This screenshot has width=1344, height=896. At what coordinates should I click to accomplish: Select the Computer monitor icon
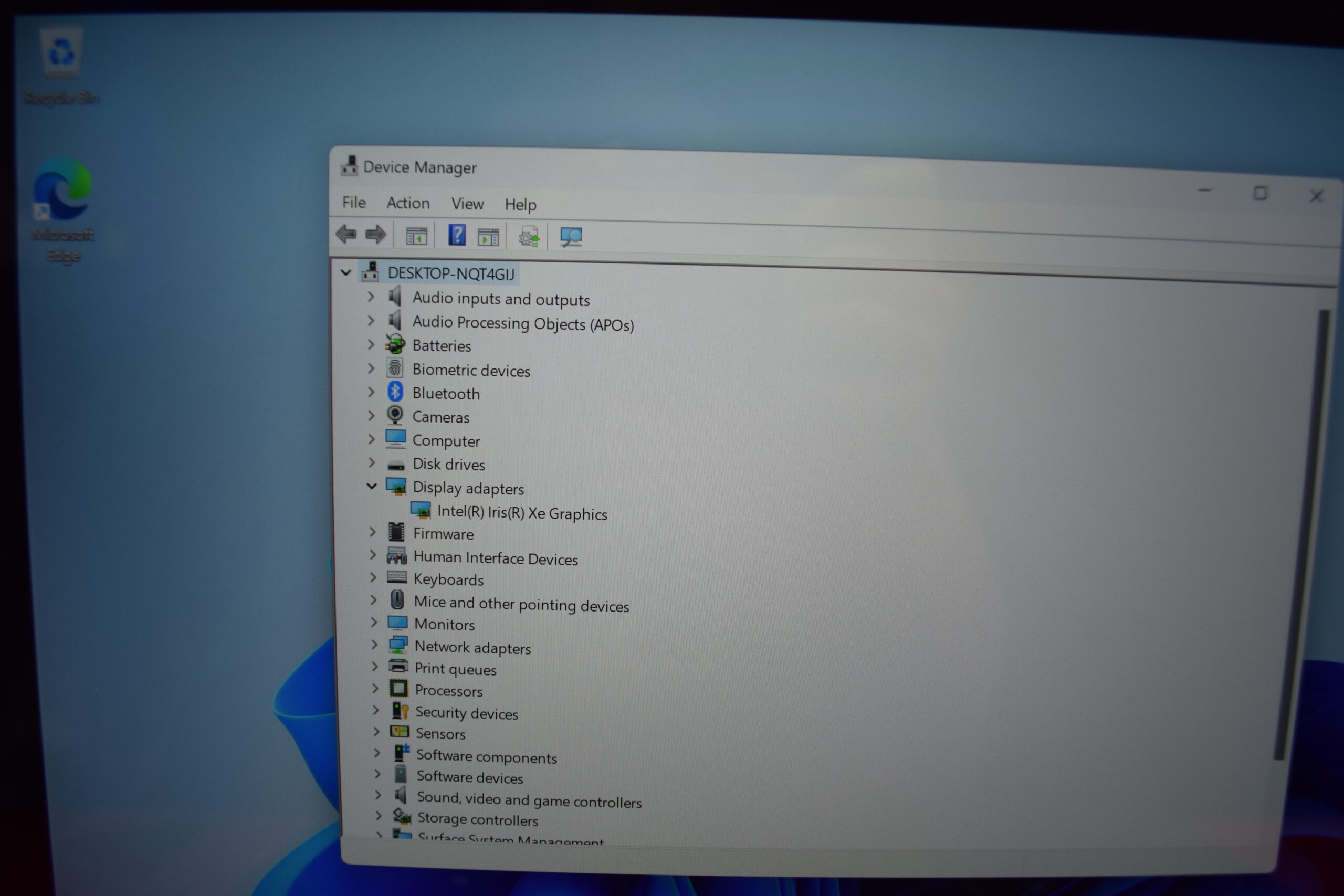pyautogui.click(x=396, y=439)
